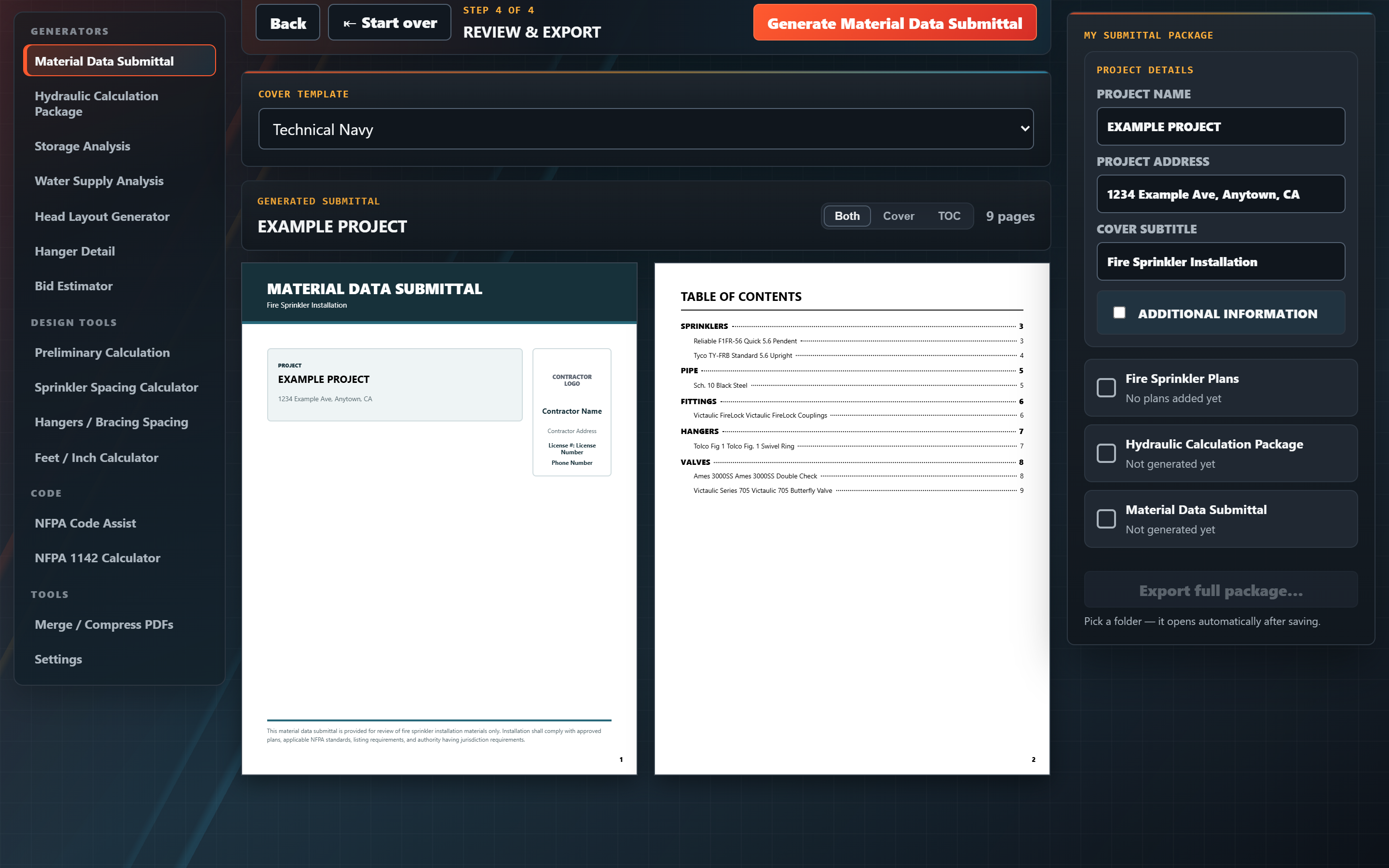This screenshot has width=1389, height=868.
Task: Click the Back button
Action: (x=287, y=22)
